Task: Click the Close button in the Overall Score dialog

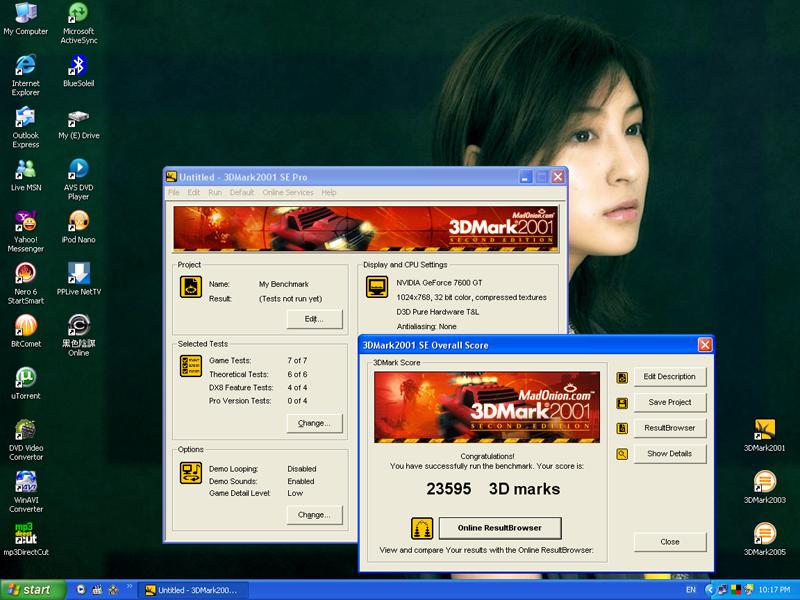Action: (670, 542)
